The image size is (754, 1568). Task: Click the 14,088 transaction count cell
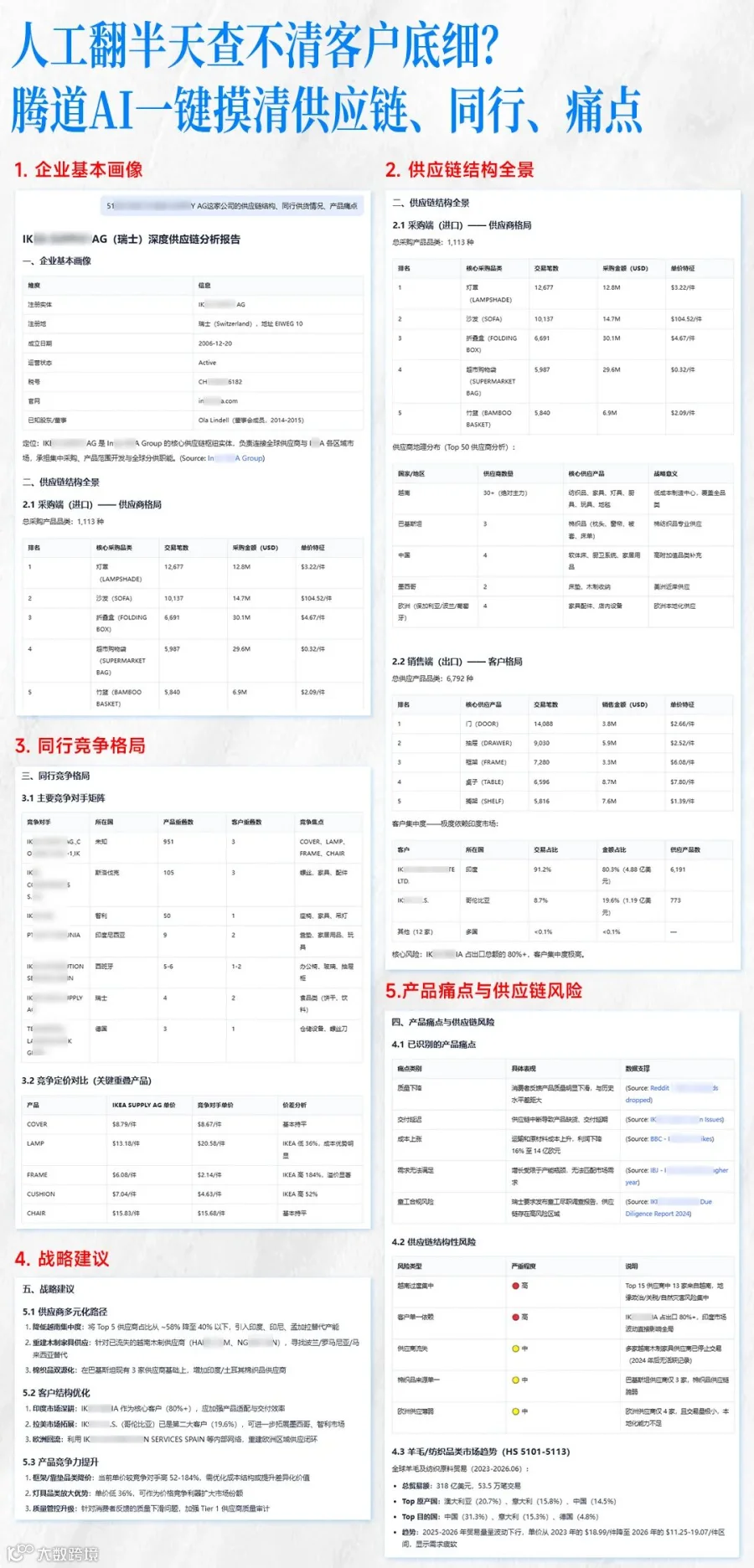tap(543, 724)
